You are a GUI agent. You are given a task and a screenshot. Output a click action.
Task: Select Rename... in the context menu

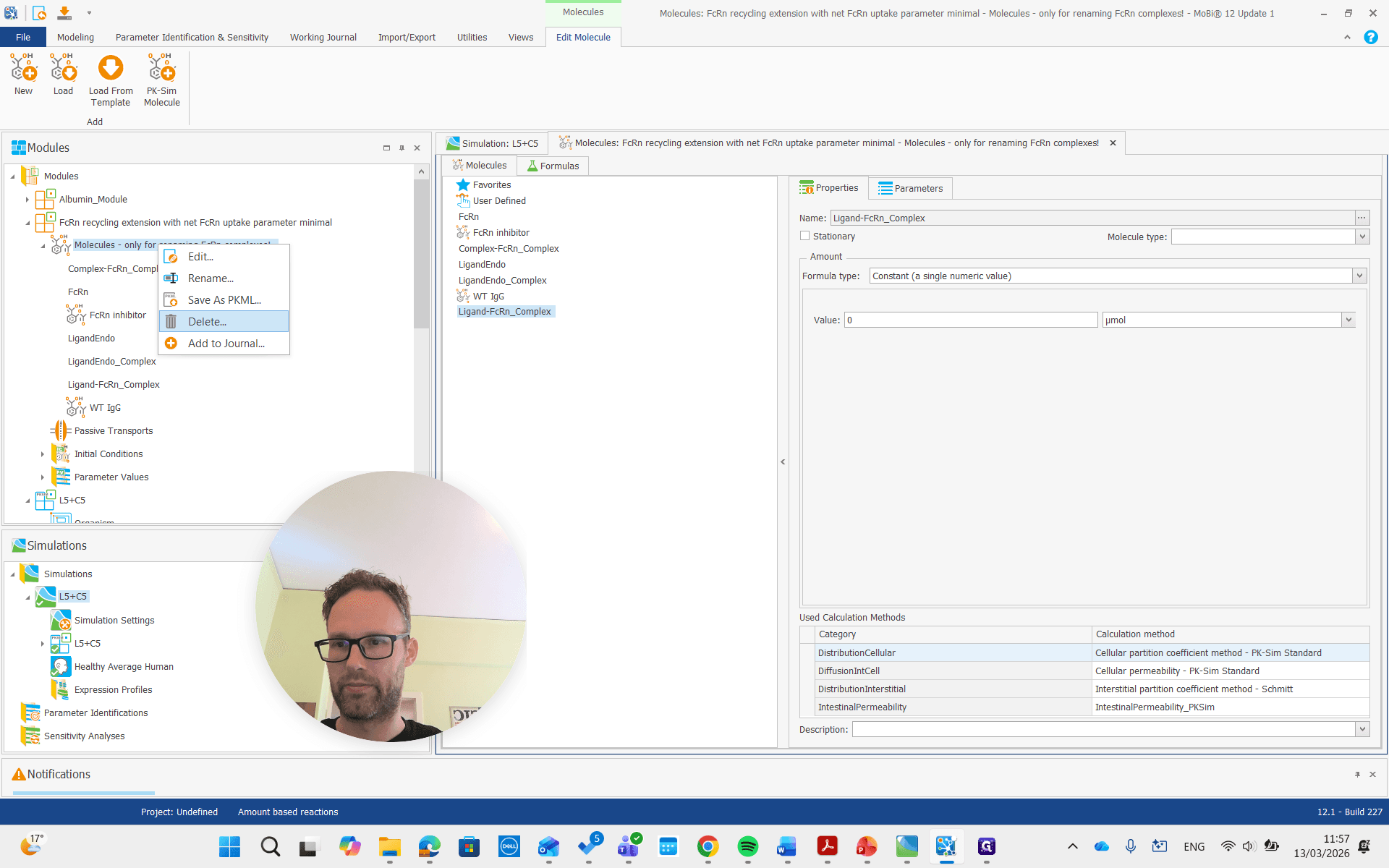(x=224, y=278)
